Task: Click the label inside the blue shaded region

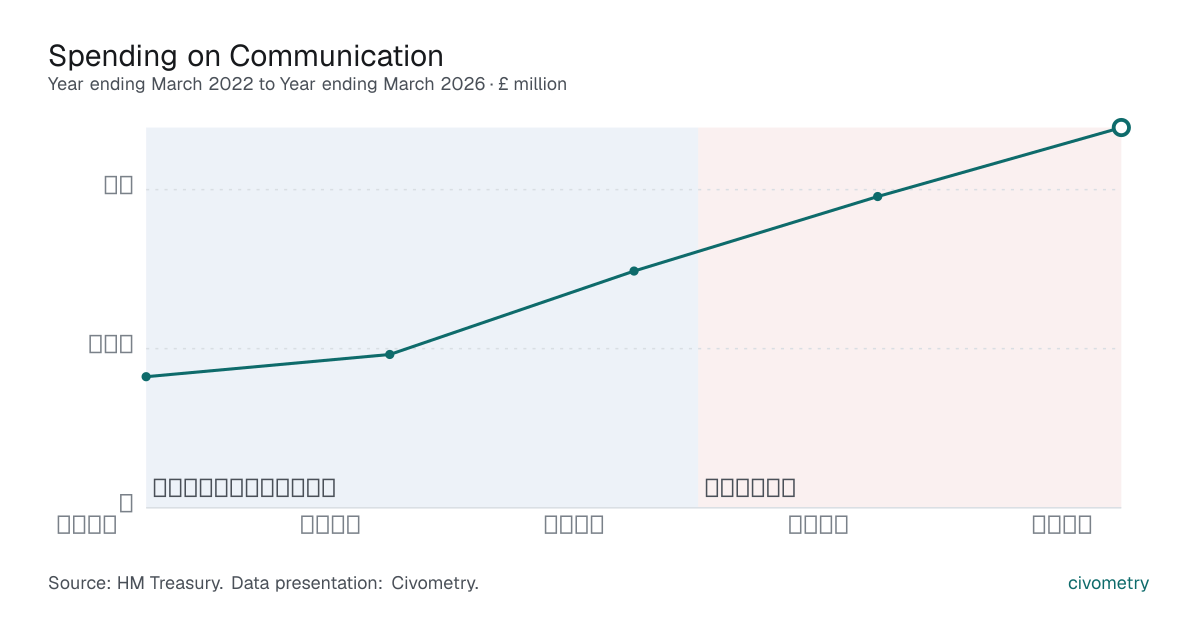Action: pyautogui.click(x=244, y=488)
